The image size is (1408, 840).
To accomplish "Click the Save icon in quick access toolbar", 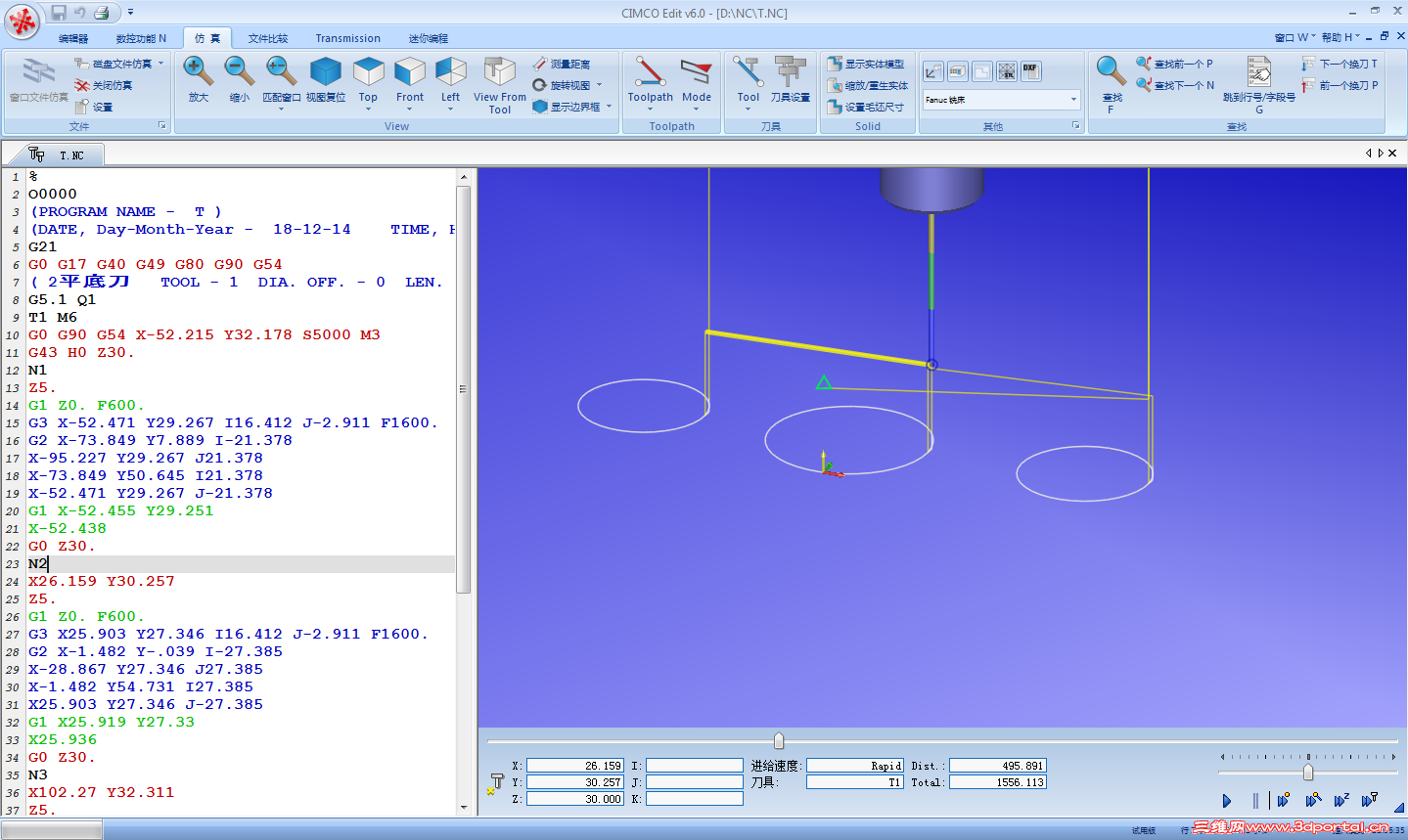I will coord(59,13).
